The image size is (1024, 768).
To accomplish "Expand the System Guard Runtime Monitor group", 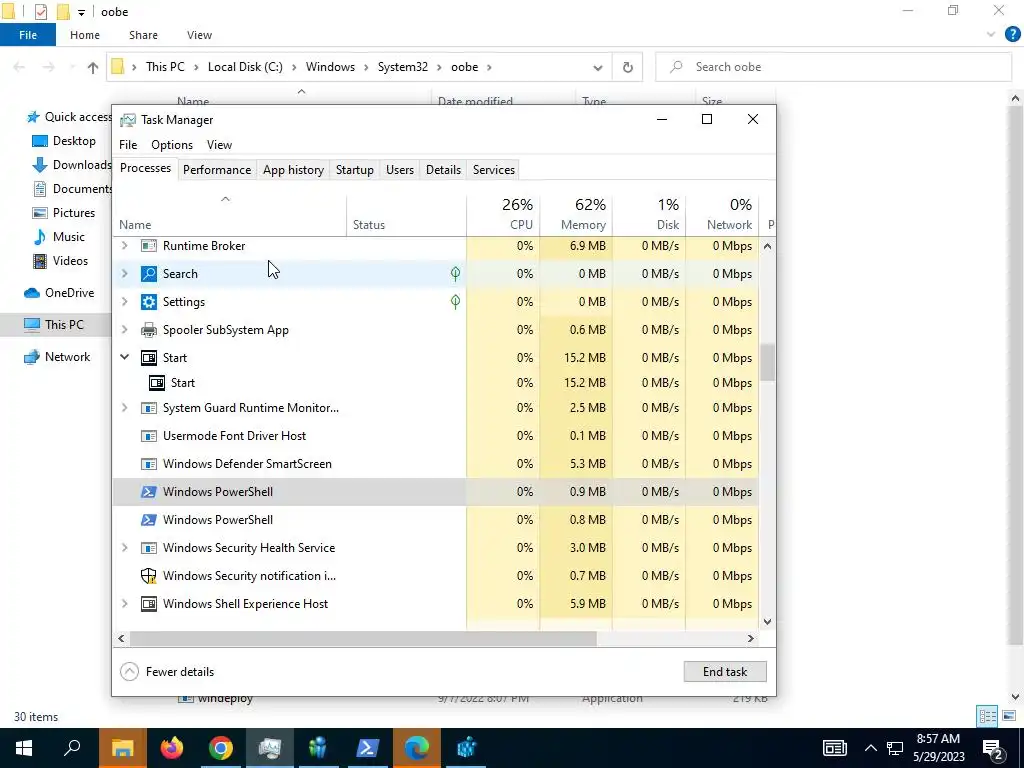I will (124, 408).
